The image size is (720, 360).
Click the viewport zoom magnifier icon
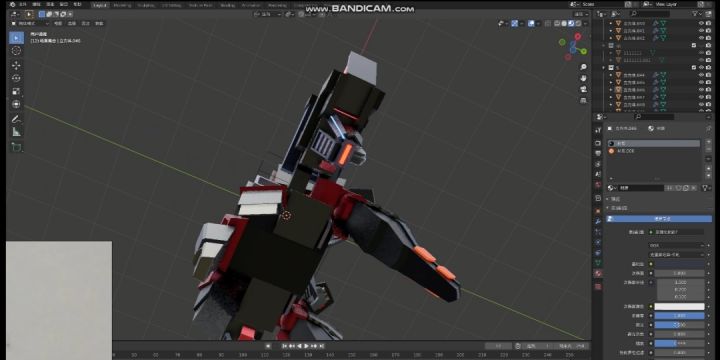point(584,67)
